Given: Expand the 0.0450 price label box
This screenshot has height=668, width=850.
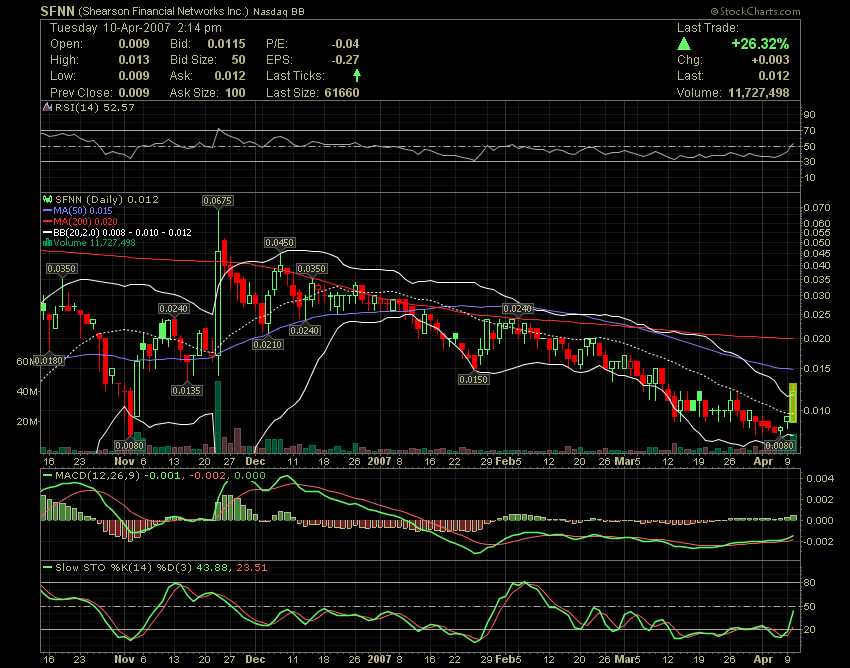Looking at the screenshot, I should 278,241.
